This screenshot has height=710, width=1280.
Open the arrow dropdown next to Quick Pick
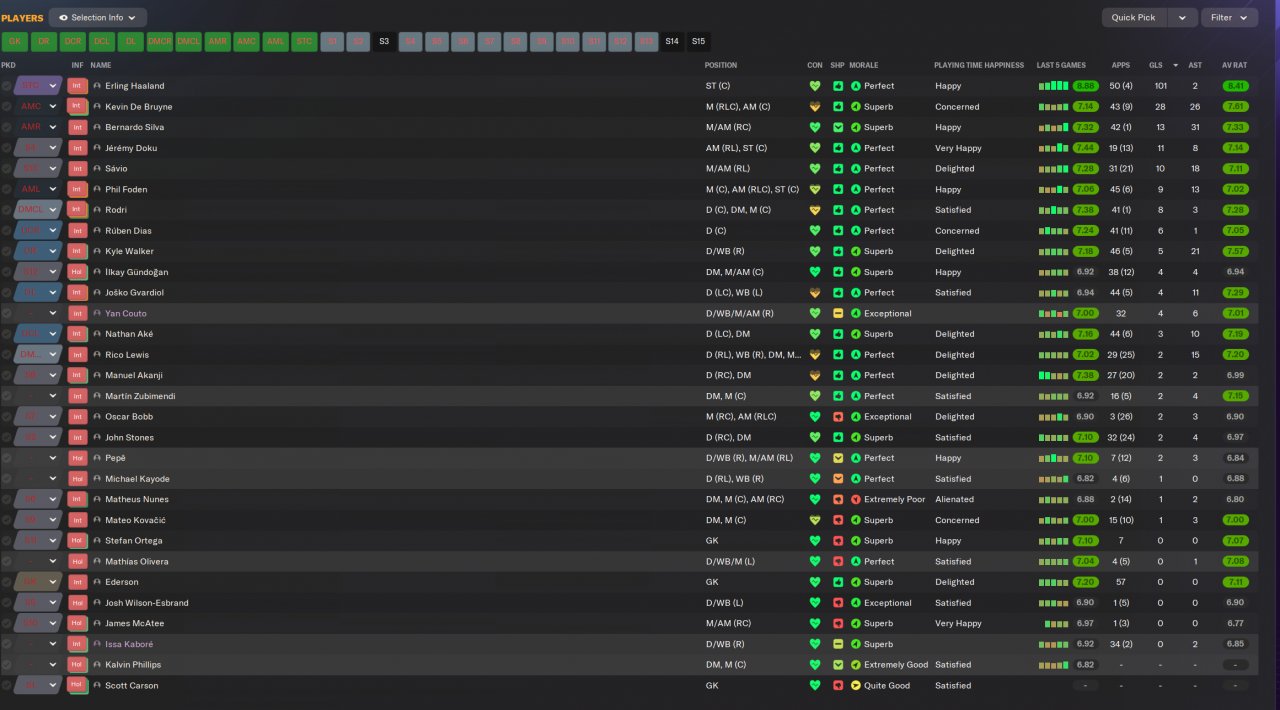pos(1183,18)
